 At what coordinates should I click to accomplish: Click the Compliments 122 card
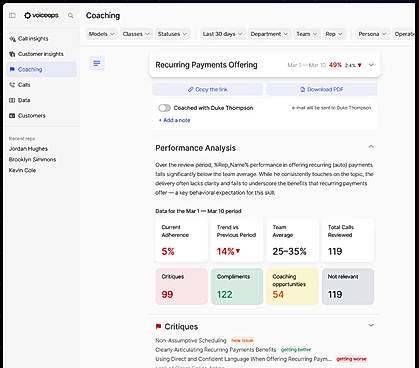(237, 287)
